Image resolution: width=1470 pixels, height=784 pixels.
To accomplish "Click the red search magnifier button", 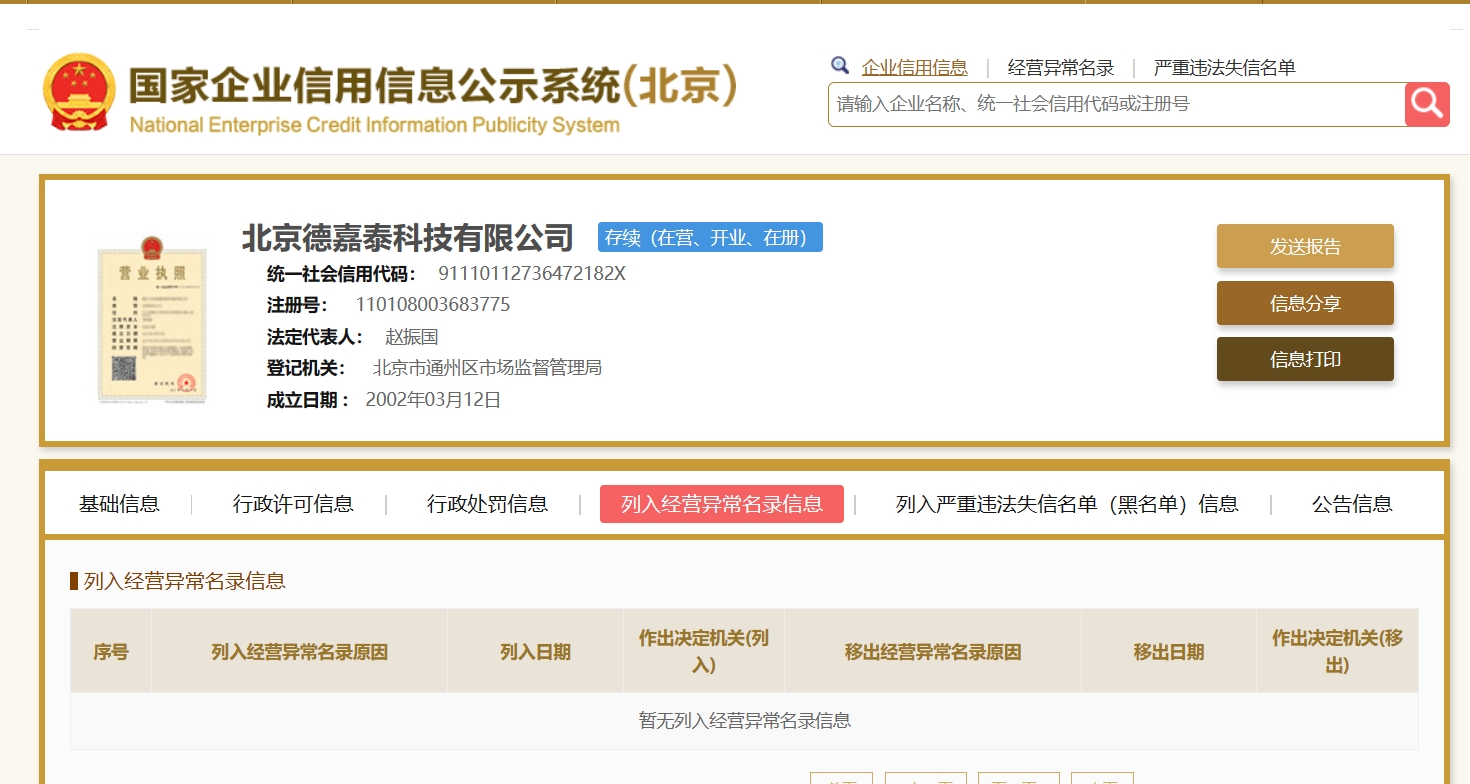I will pos(1427,104).
